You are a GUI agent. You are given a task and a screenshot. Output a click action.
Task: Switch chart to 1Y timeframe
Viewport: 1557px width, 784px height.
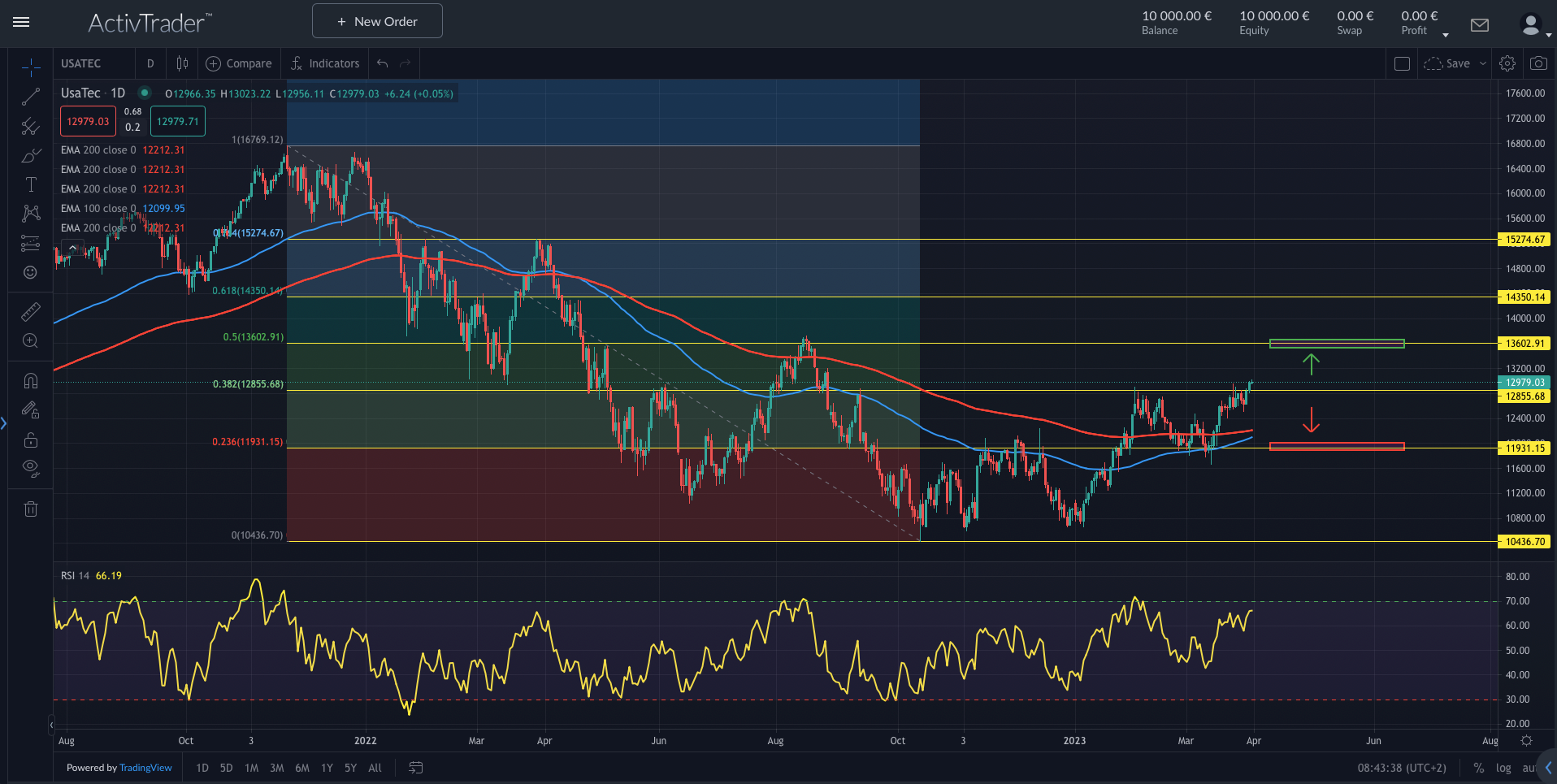point(327,767)
